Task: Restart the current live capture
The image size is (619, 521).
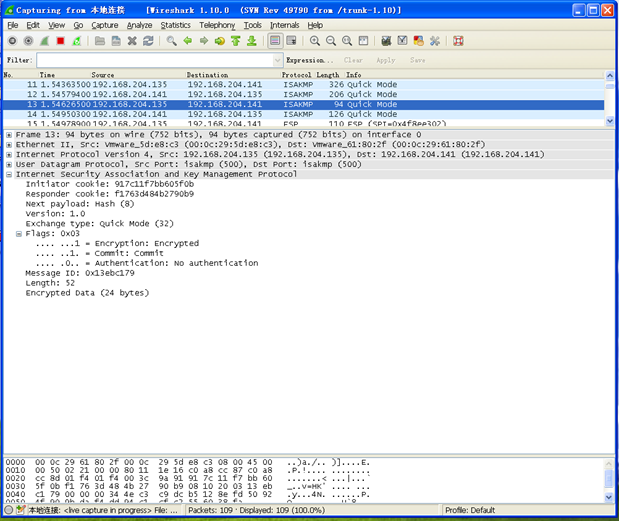Action: click(x=77, y=41)
